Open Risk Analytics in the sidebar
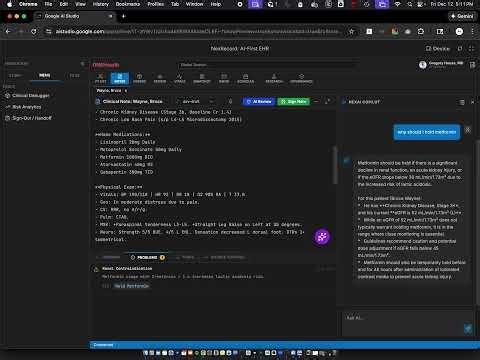 tap(23, 107)
